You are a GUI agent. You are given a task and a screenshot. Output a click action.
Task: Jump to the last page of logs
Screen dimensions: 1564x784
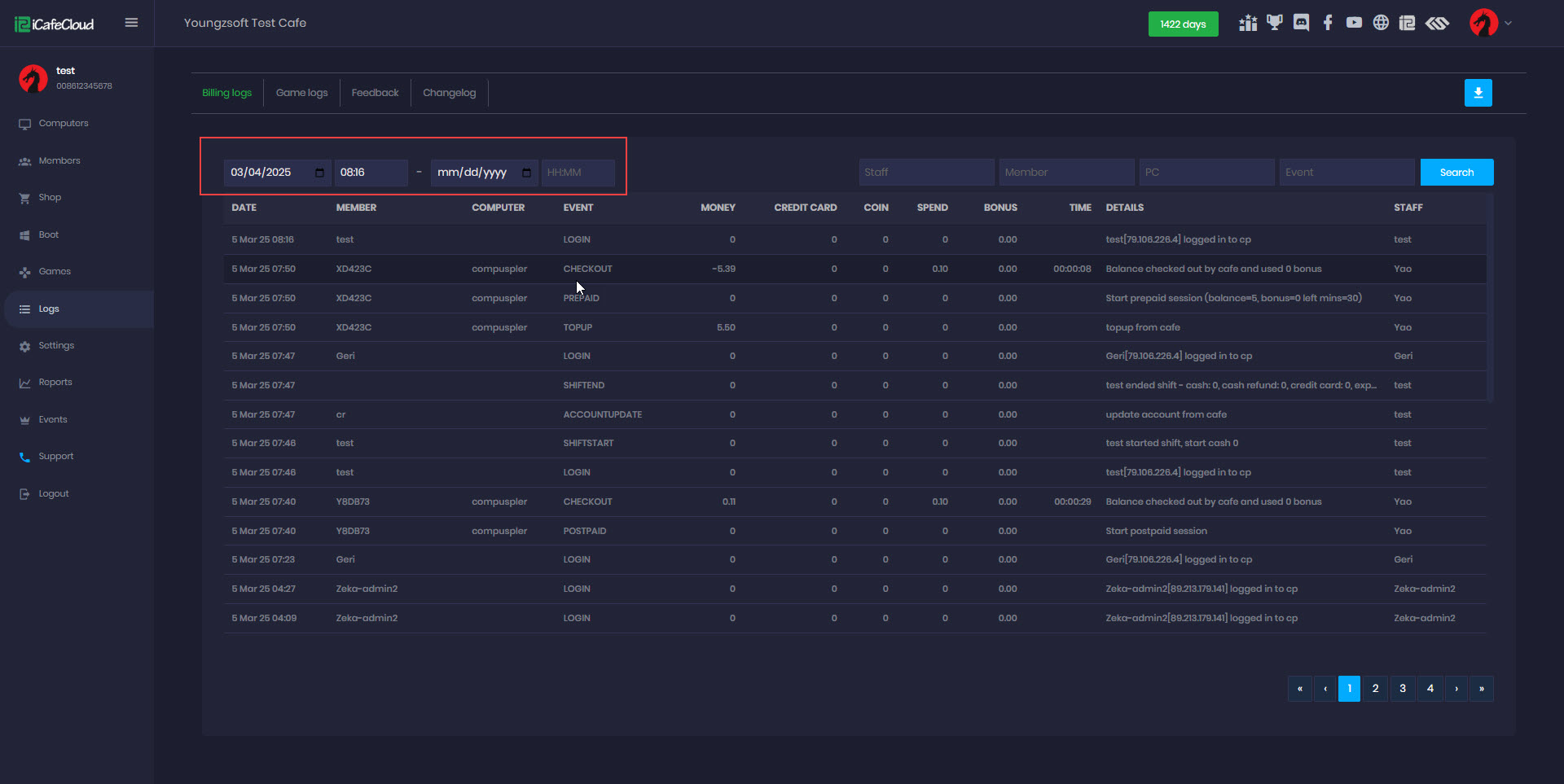[1481, 689]
